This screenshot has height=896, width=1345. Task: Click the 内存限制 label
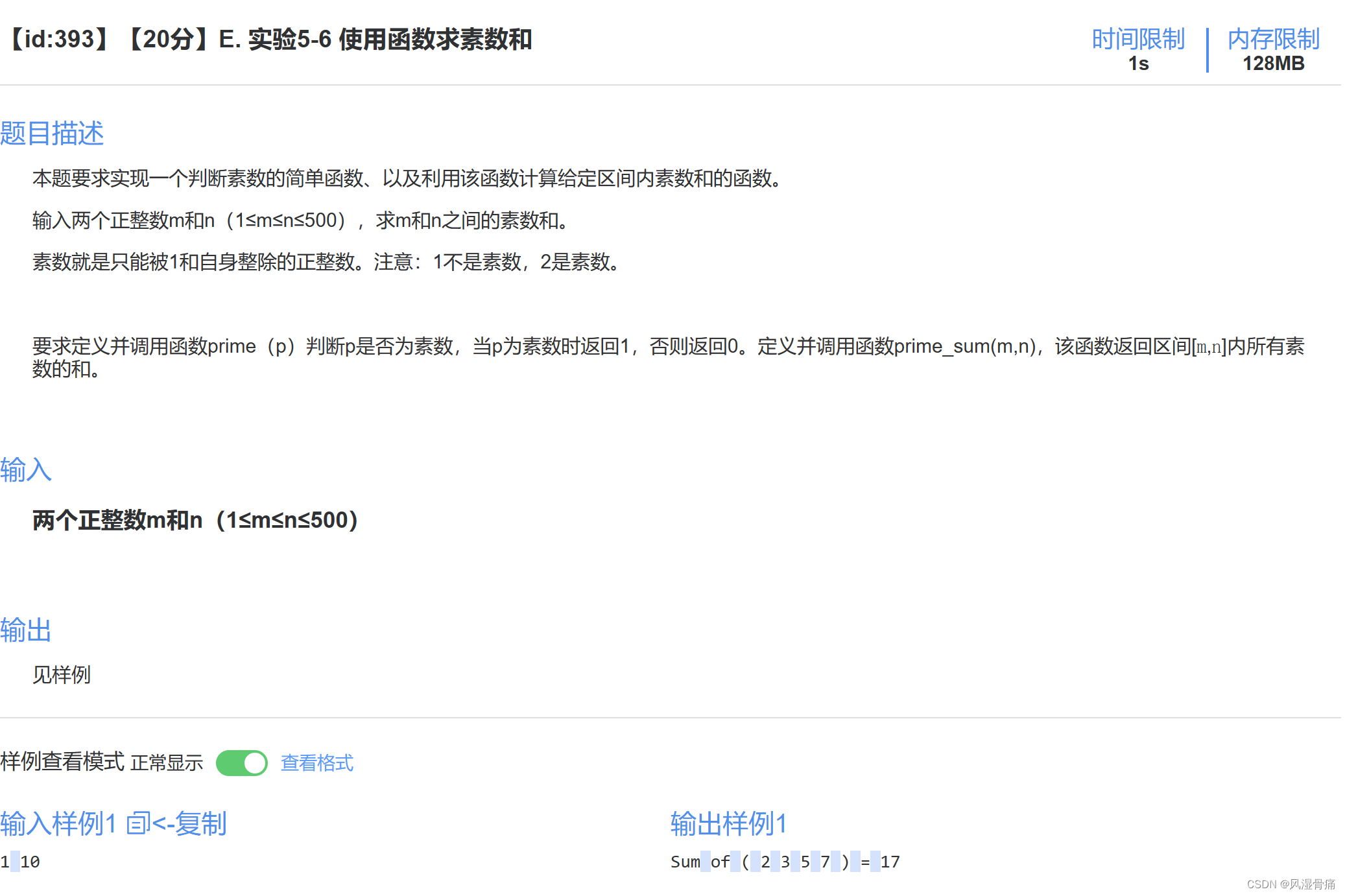pyautogui.click(x=1273, y=39)
